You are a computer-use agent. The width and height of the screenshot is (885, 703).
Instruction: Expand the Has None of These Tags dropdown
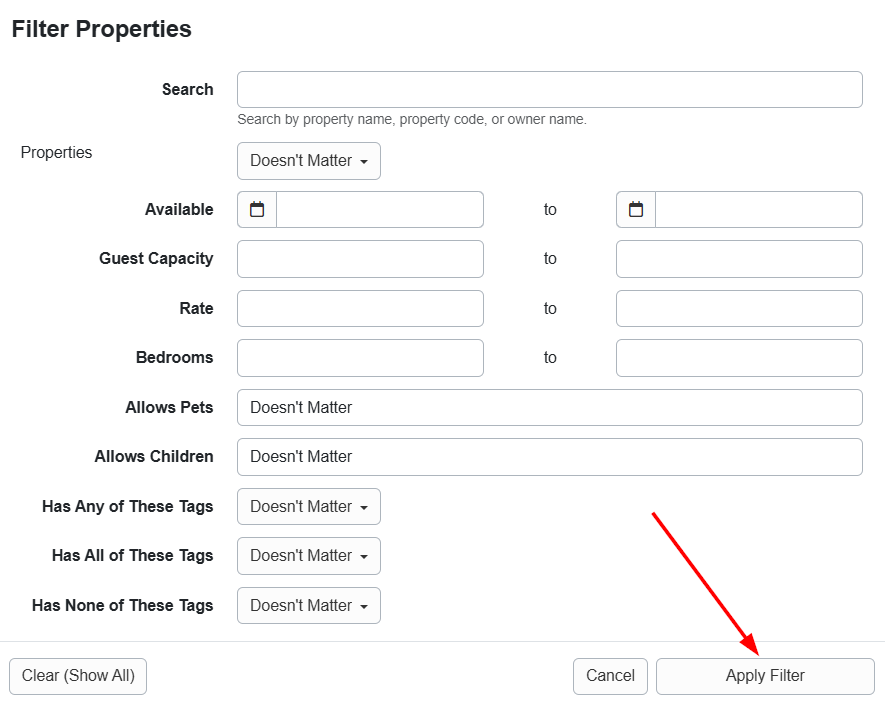coord(308,606)
